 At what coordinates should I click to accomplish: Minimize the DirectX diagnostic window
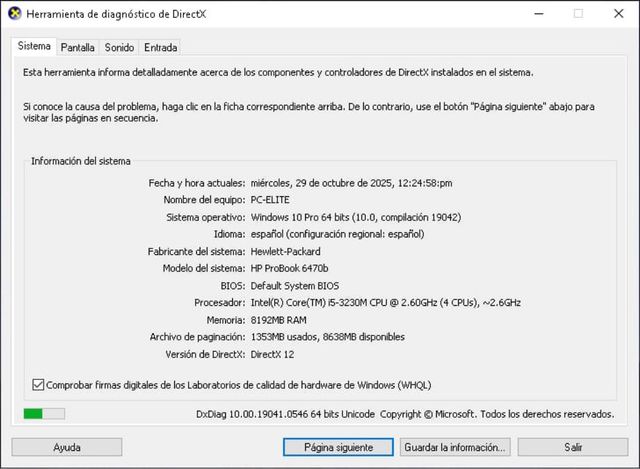tap(539, 13)
